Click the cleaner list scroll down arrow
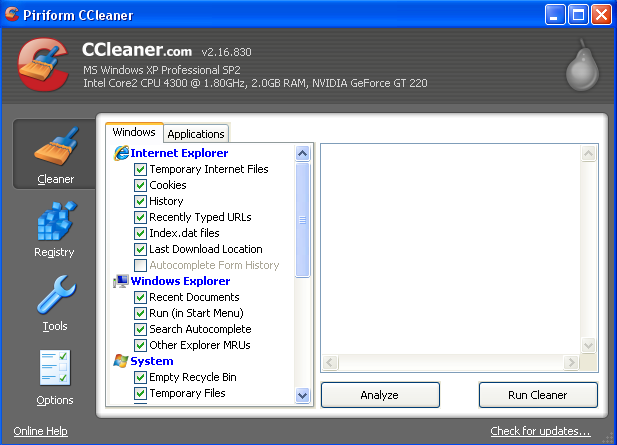This screenshot has height=445, width=617. (303, 395)
